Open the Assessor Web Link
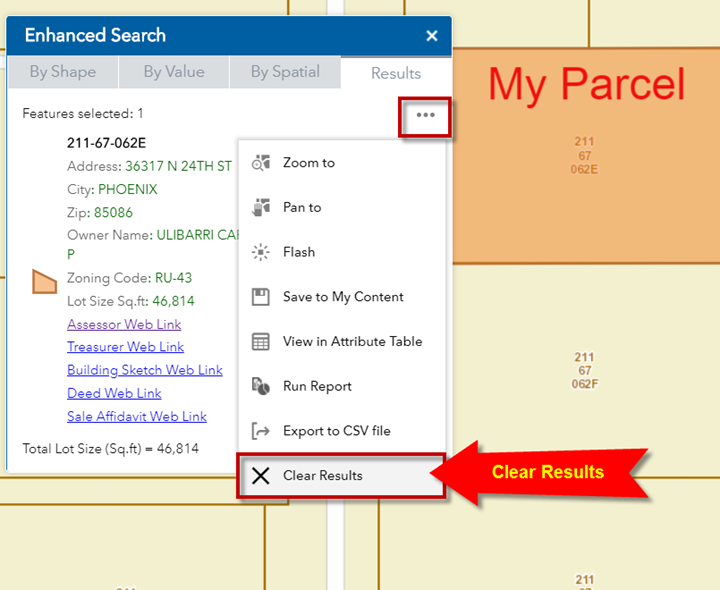This screenshot has width=720, height=590. [124, 324]
